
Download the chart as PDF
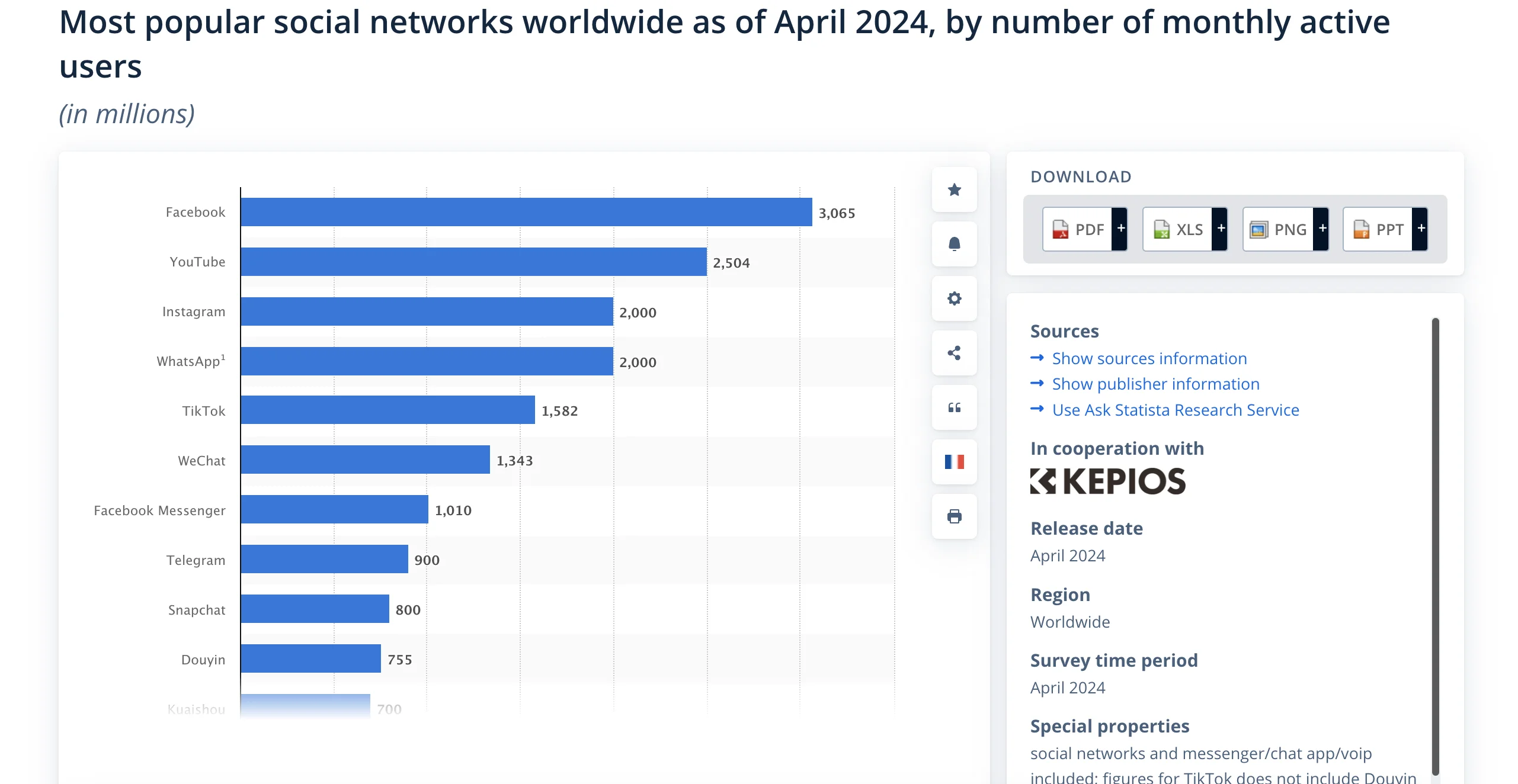(1077, 229)
